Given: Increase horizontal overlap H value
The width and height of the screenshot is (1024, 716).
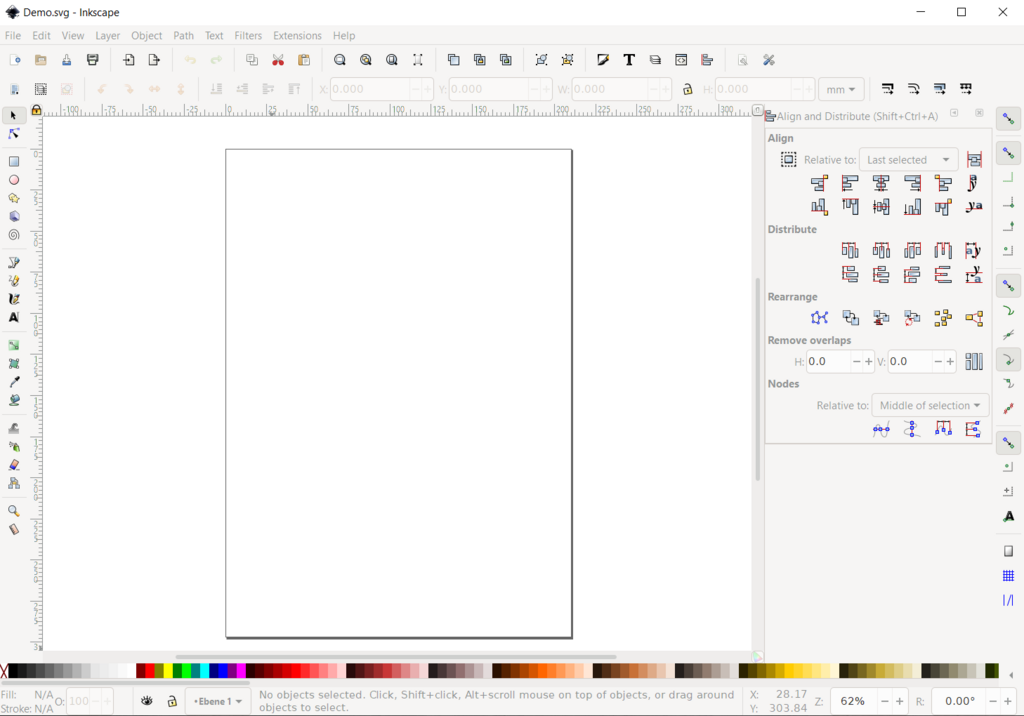Looking at the screenshot, I should click(x=869, y=361).
